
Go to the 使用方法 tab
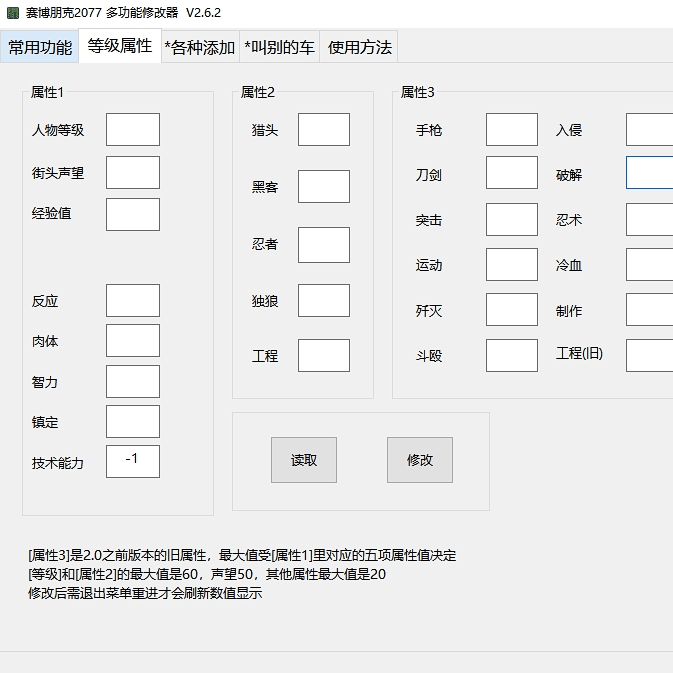tap(359, 47)
